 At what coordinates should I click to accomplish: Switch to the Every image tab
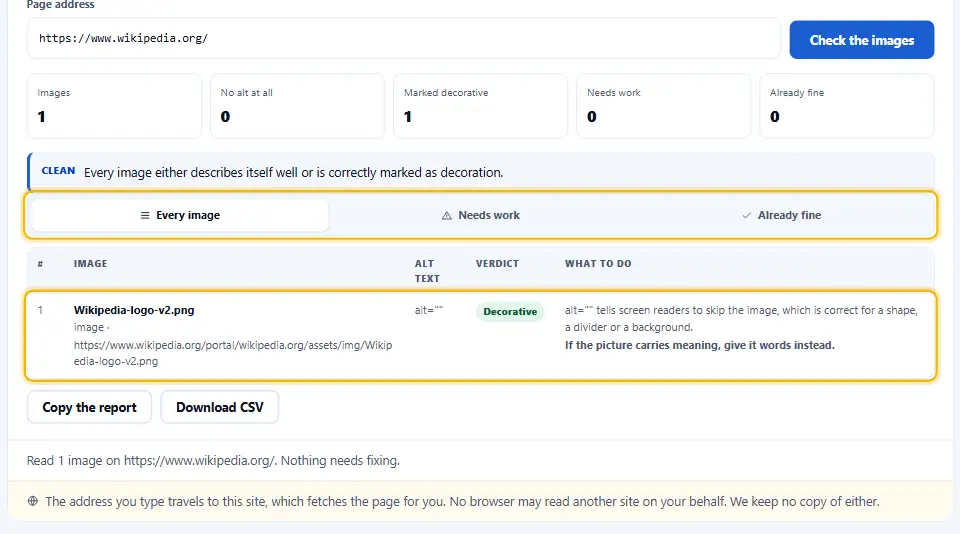click(x=180, y=215)
